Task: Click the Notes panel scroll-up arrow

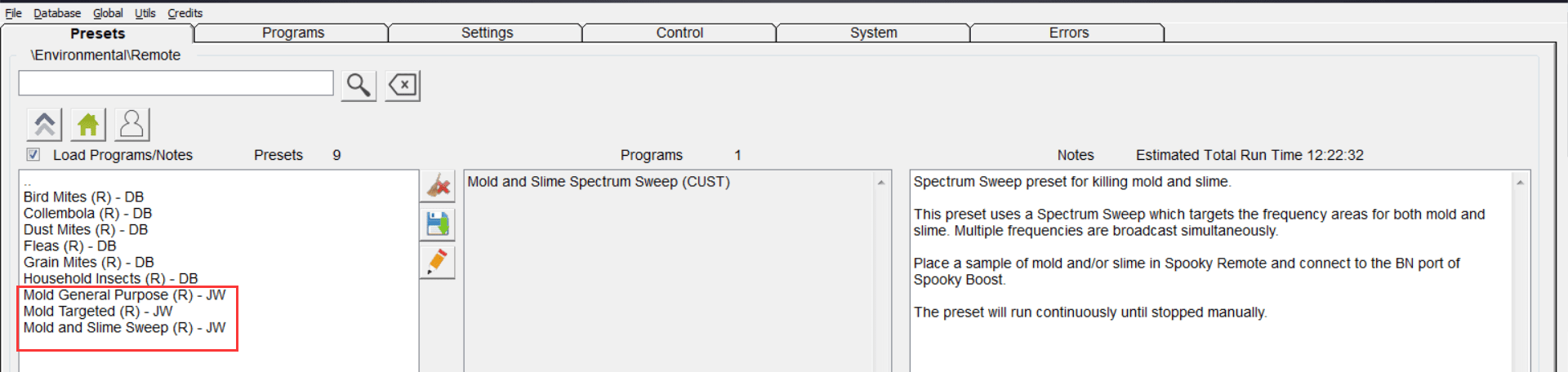Action: [1520, 182]
